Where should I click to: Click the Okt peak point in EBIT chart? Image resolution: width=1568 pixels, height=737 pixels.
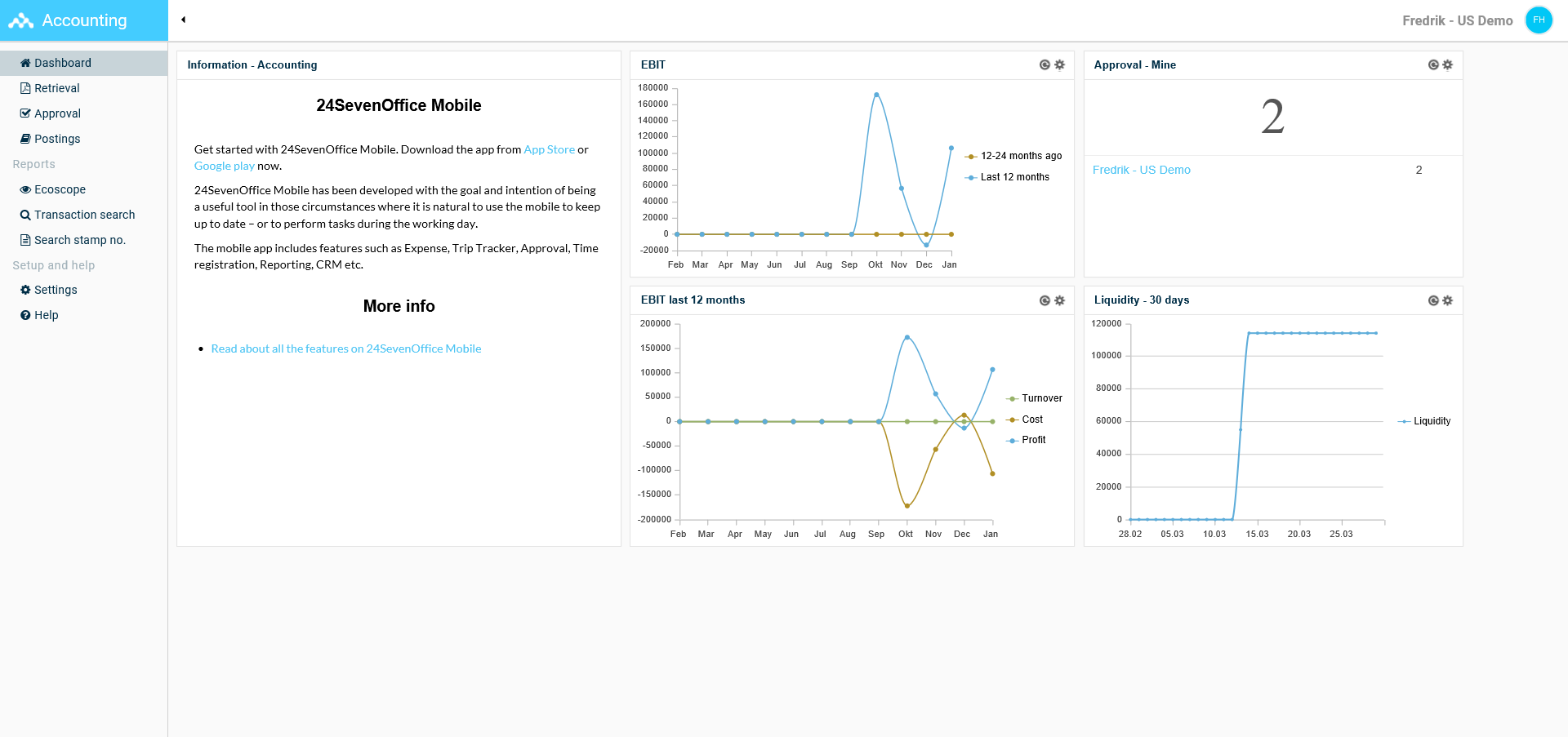pyautogui.click(x=876, y=95)
